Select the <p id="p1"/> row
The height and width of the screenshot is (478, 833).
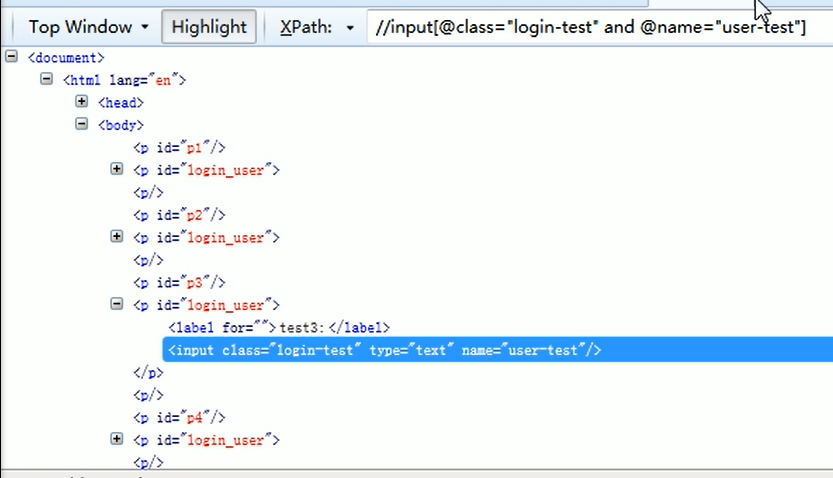180,148
